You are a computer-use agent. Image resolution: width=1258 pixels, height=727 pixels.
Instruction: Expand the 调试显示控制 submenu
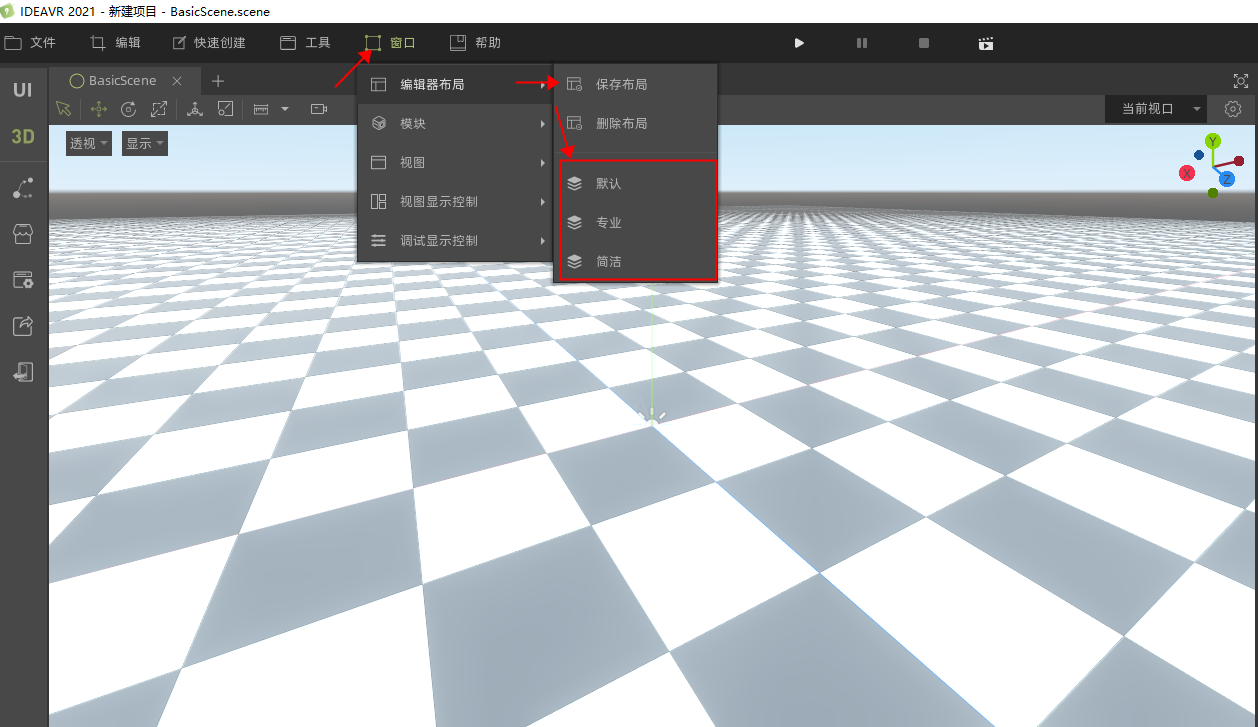point(454,241)
